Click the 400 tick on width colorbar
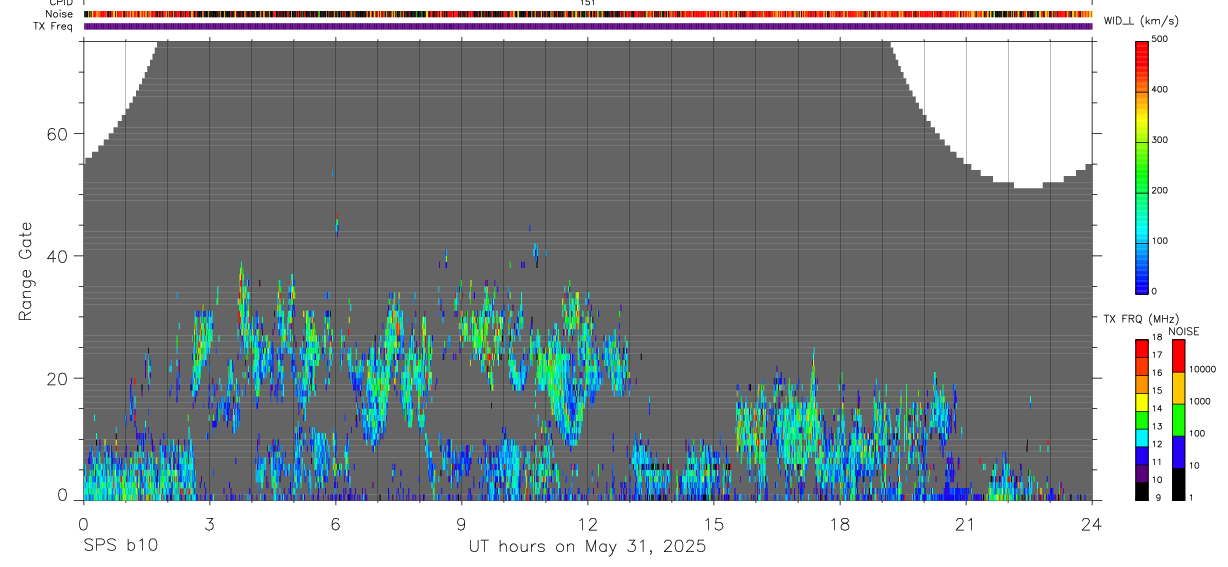 tap(1161, 90)
